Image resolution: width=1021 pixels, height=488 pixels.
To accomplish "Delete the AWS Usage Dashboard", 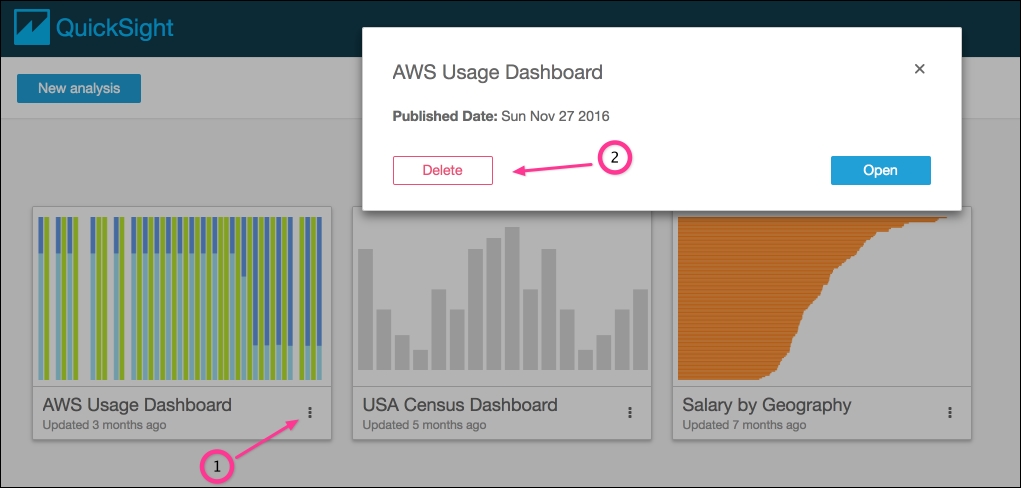I will [x=443, y=171].
